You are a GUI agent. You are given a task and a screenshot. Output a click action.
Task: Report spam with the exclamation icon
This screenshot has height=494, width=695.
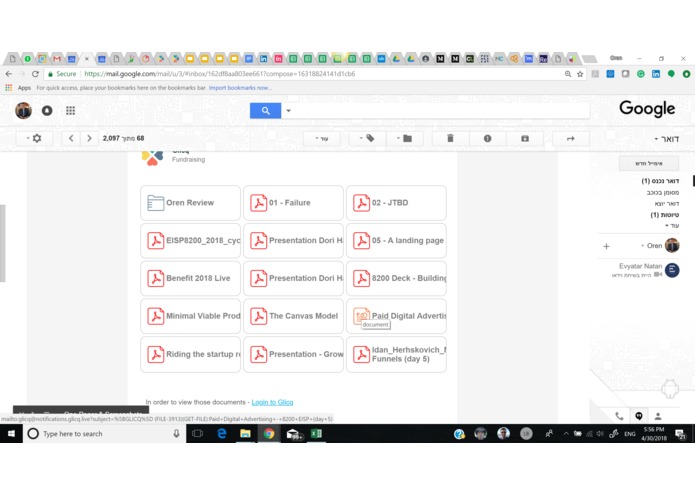[488, 139]
